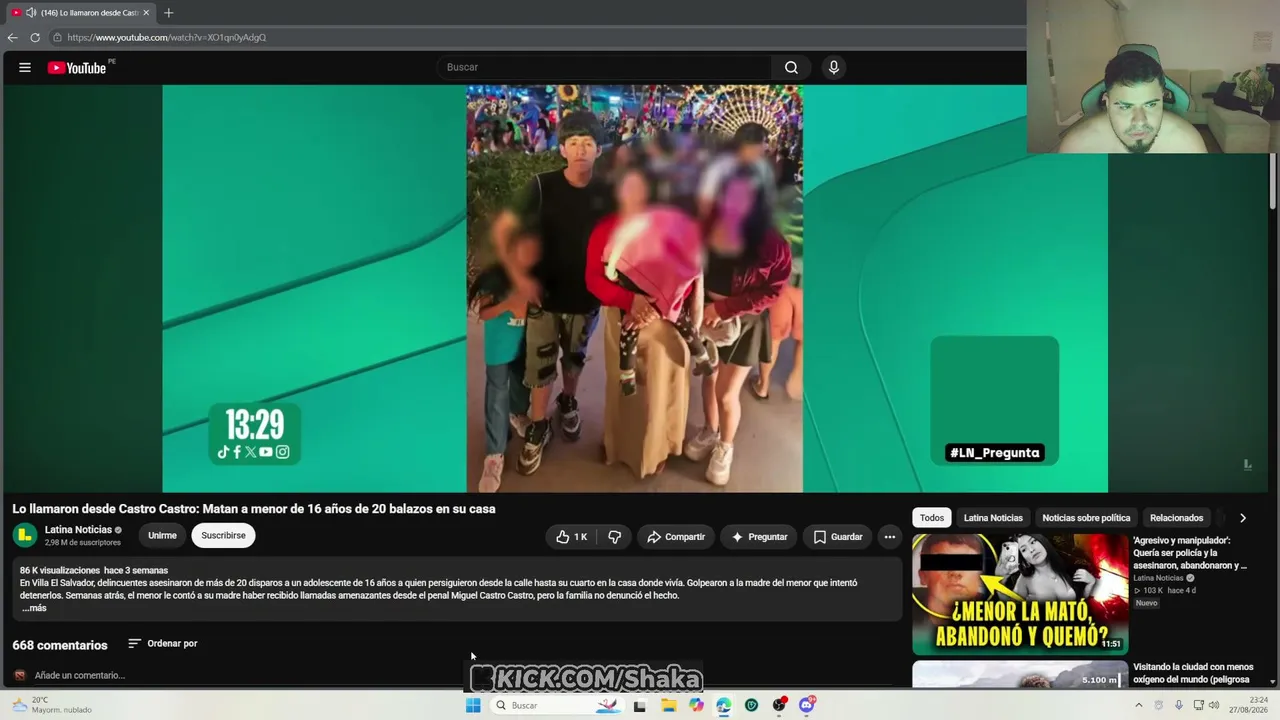This screenshot has height=720, width=1280.
Task: Select the Noticias sobre política chip
Action: coord(1086,518)
